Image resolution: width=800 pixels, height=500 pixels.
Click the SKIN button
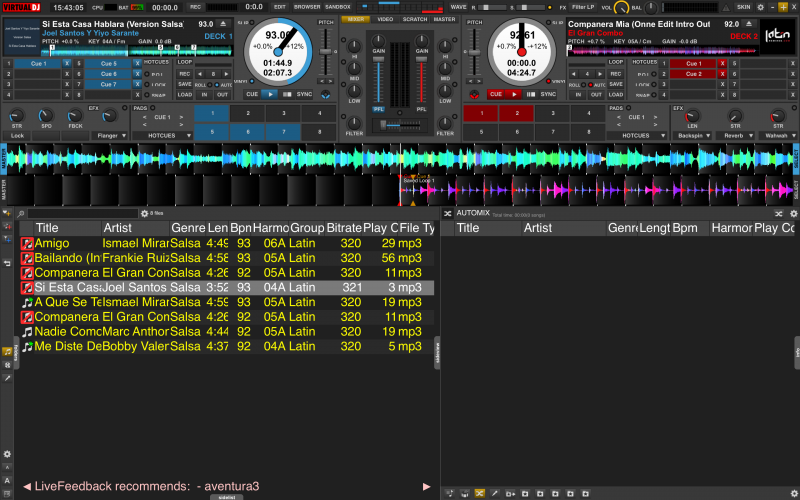click(743, 7)
